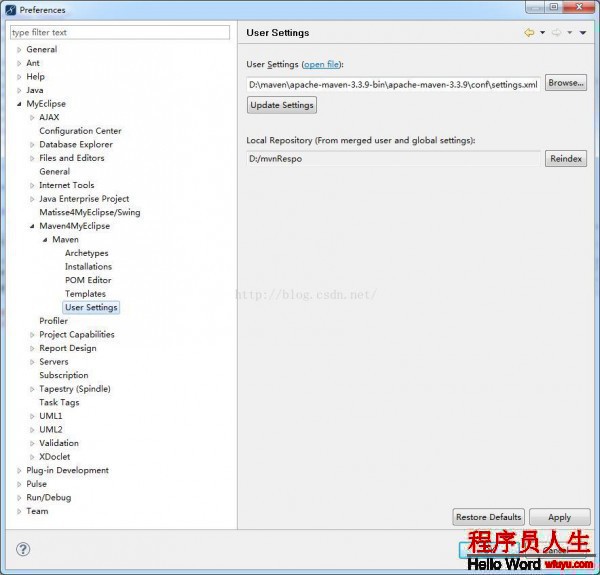Expand the Java preferences node
Image resolution: width=600 pixels, height=575 pixels.
19,90
